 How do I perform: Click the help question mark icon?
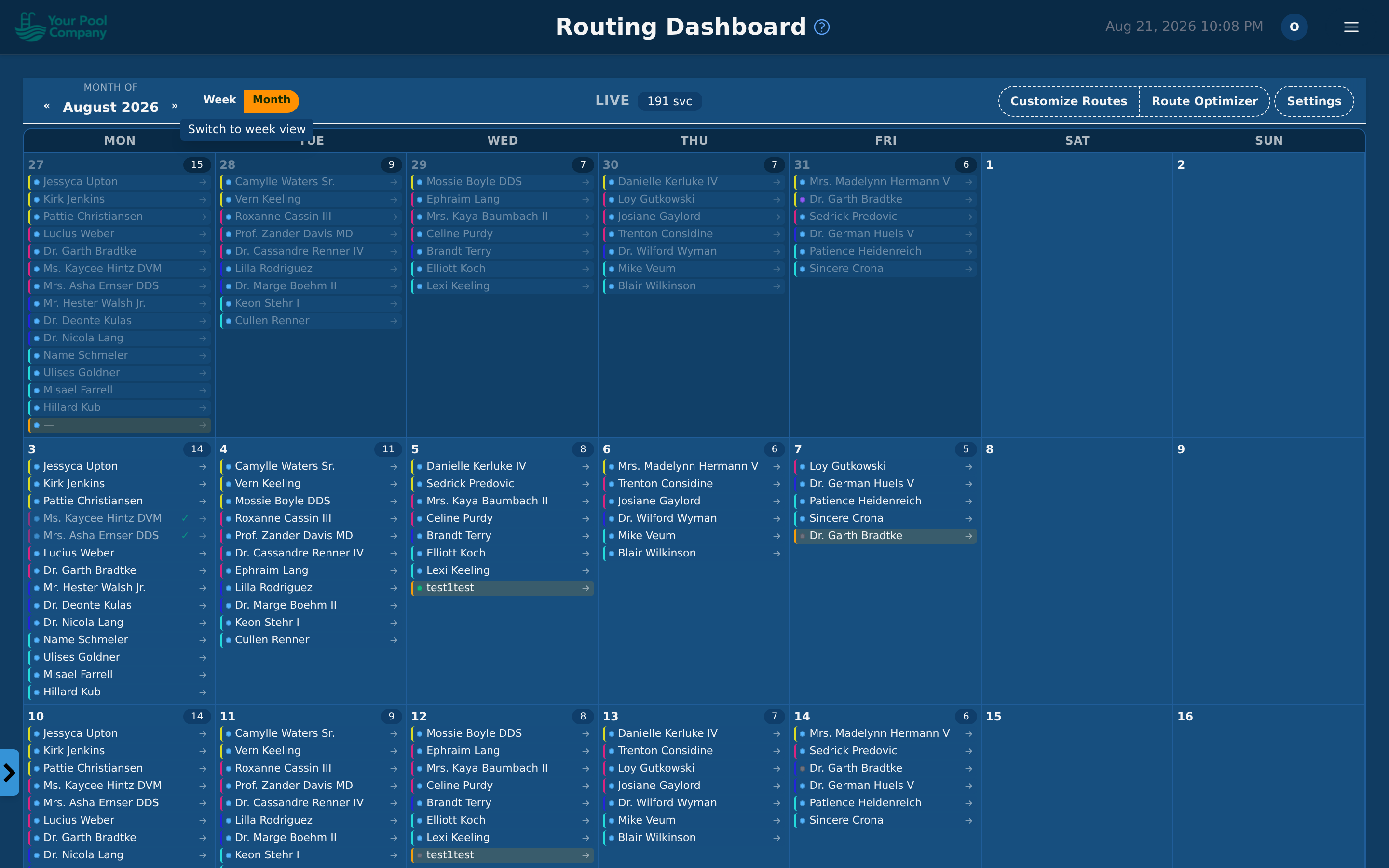821,27
